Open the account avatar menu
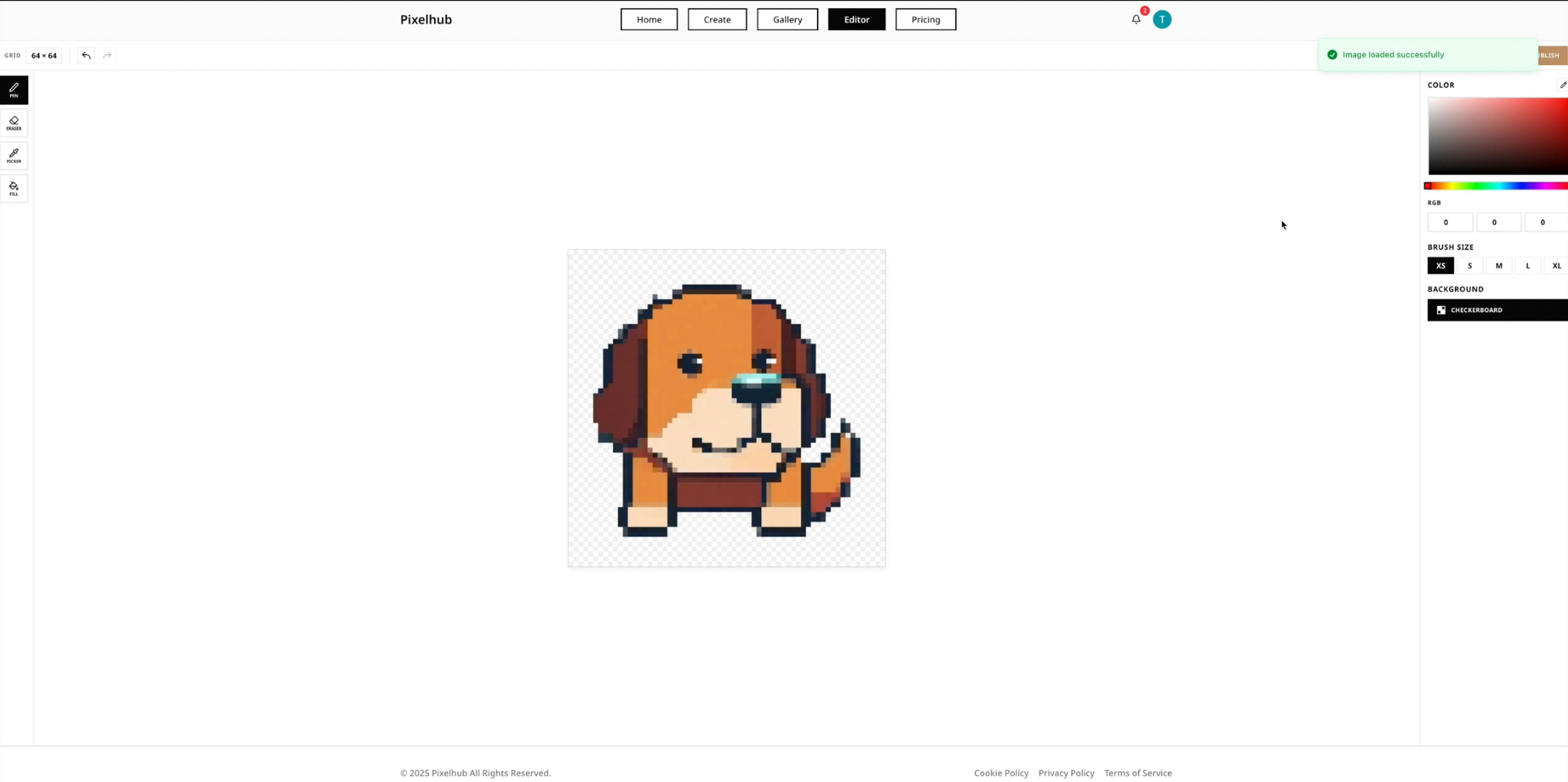Viewport: 1568px width, 782px height. [1162, 19]
